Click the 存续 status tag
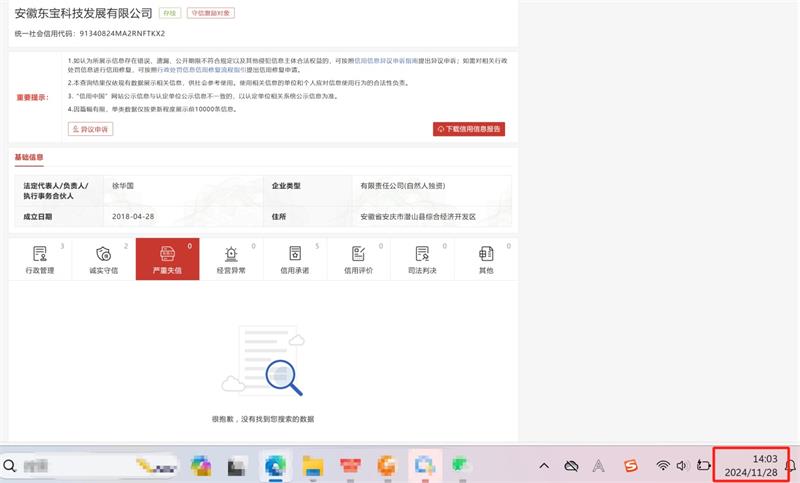 point(171,14)
